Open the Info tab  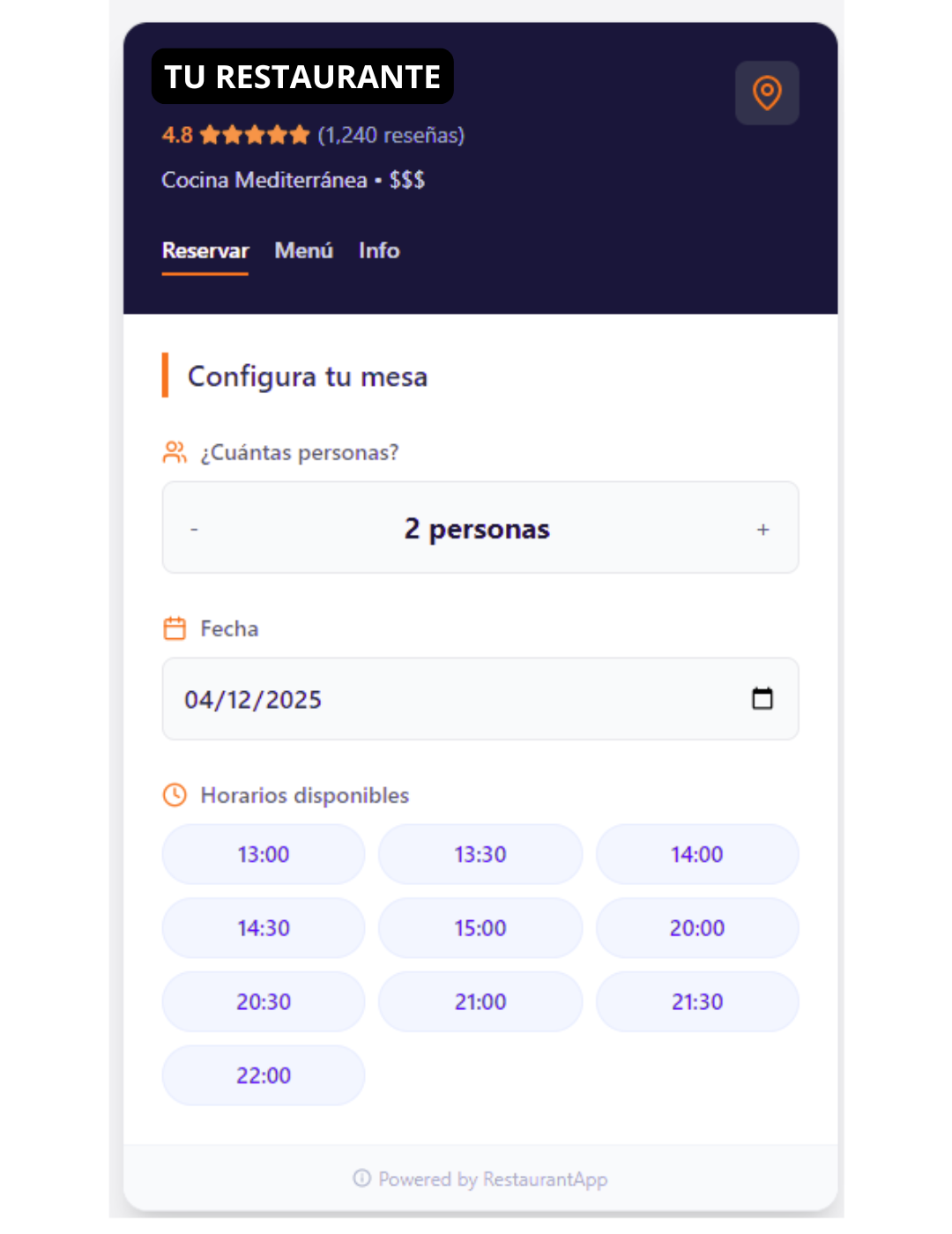coord(379,251)
